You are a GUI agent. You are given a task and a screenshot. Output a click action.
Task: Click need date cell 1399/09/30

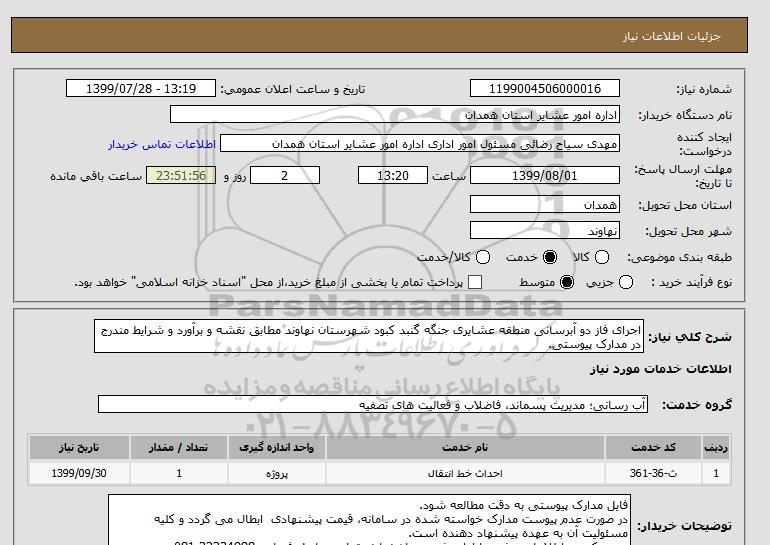coord(79,473)
